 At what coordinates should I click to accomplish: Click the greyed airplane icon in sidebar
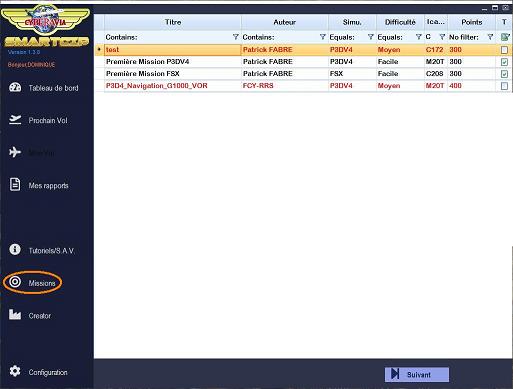click(x=15, y=152)
